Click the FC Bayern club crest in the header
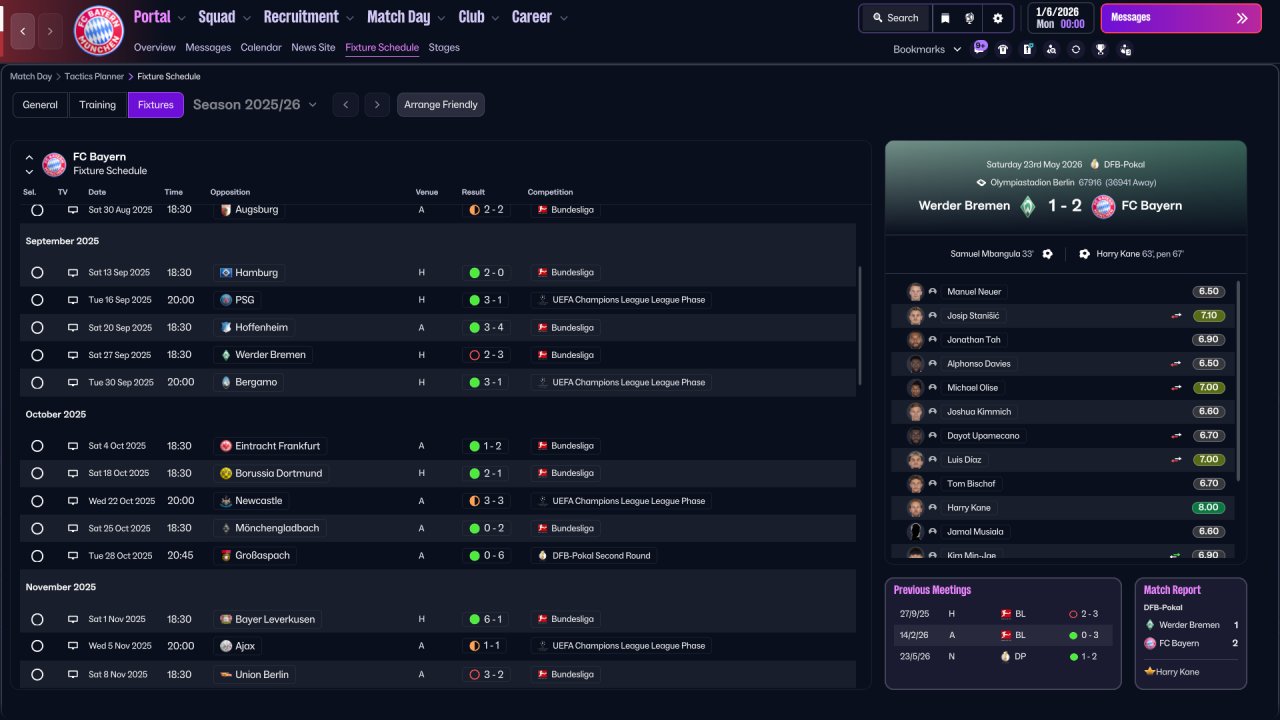Viewport: 1280px width, 720px height. pyautogui.click(x=99, y=31)
